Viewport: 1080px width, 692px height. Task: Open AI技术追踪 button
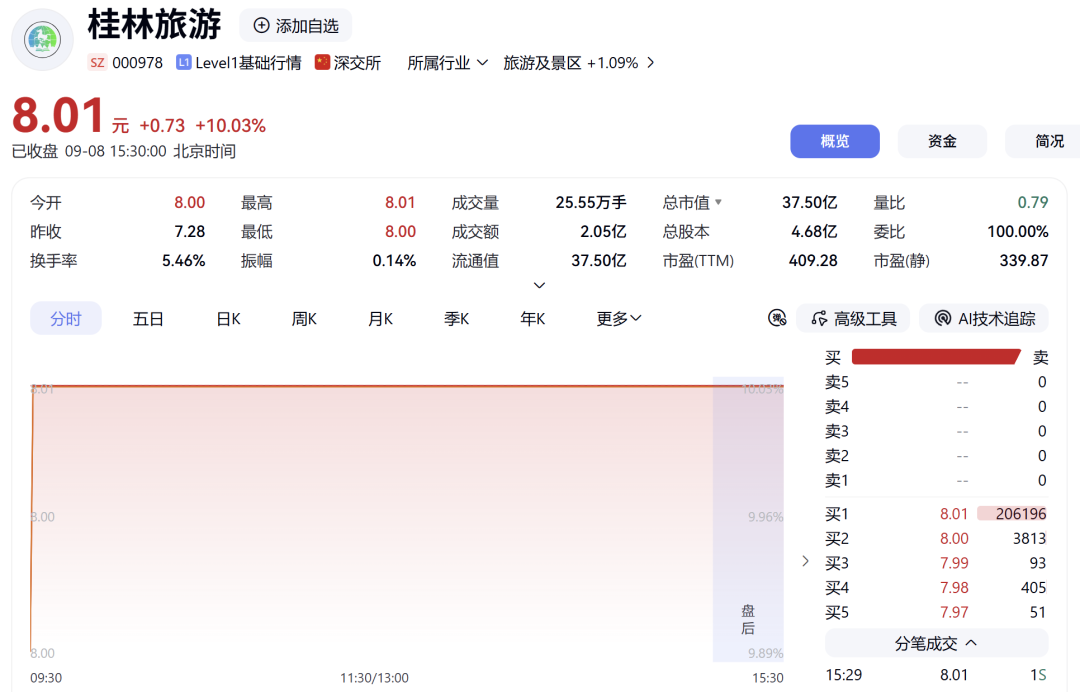984,319
